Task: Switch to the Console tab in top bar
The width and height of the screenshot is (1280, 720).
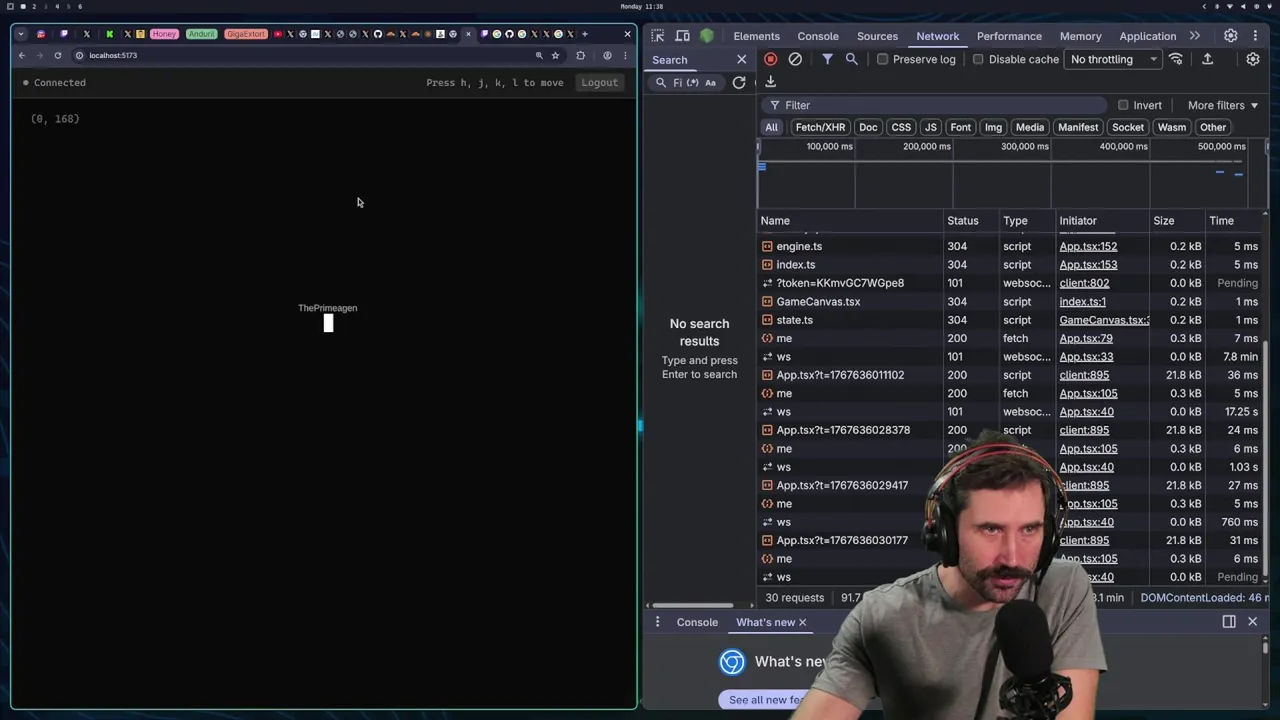Action: (818, 36)
